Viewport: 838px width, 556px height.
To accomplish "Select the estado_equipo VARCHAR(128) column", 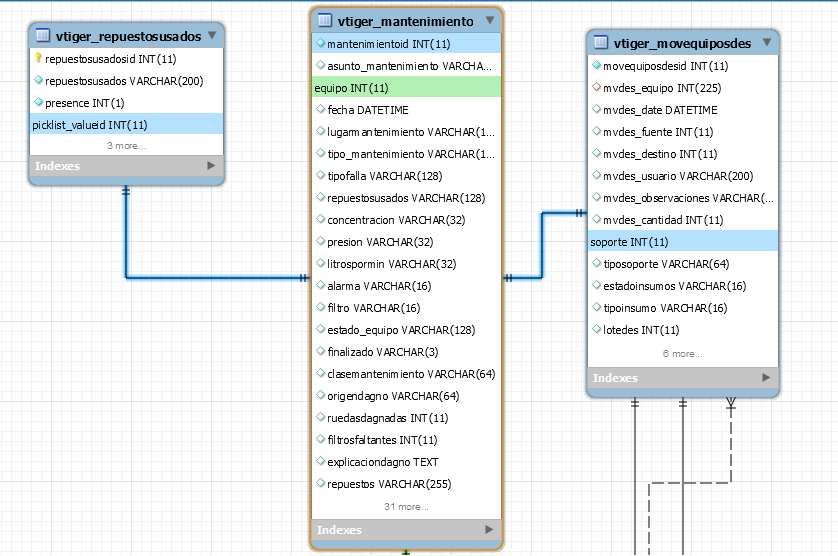I will point(406,330).
